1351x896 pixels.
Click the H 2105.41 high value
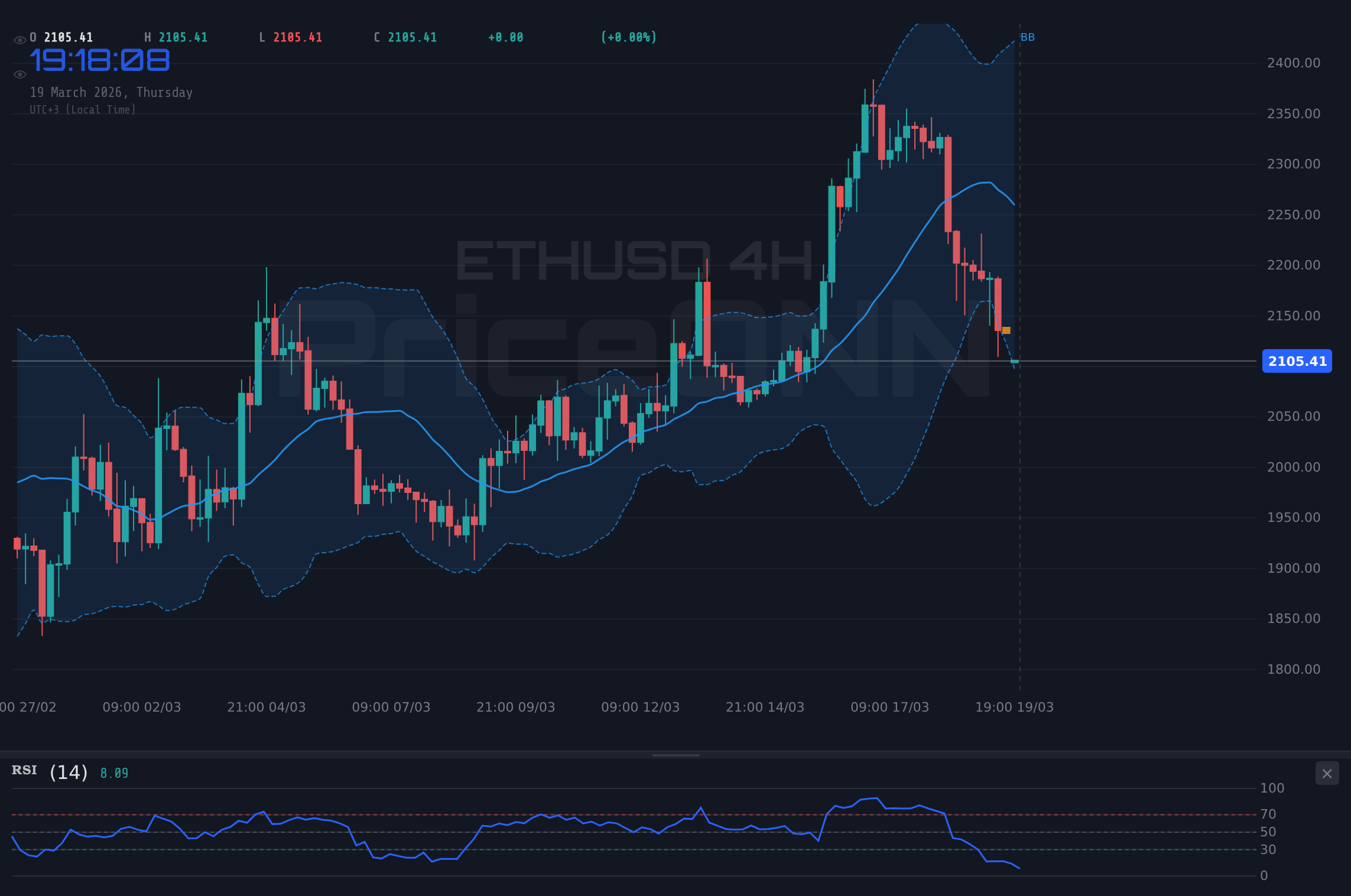pyautogui.click(x=176, y=37)
